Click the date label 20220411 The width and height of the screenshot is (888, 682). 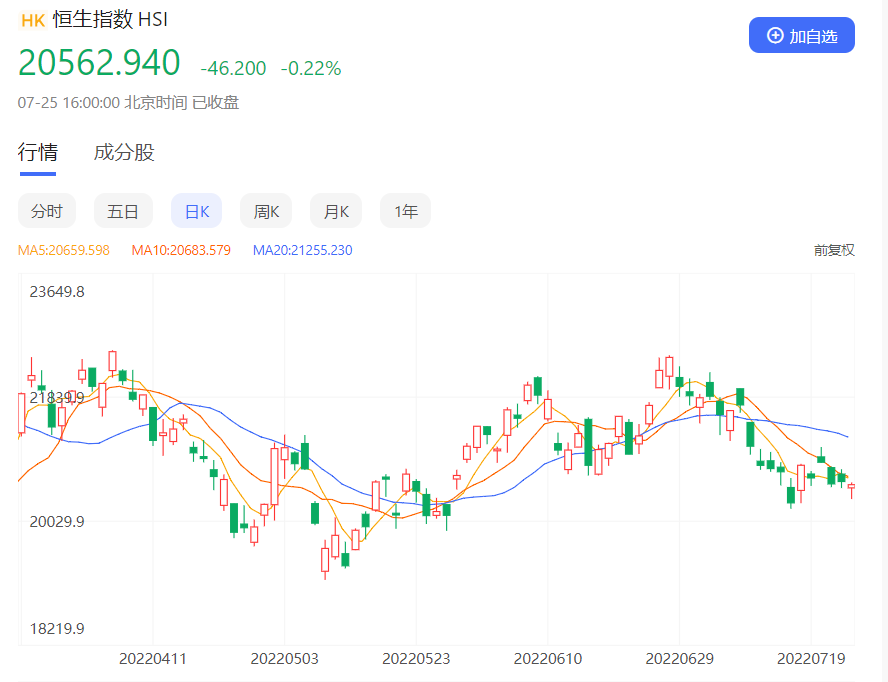153,659
